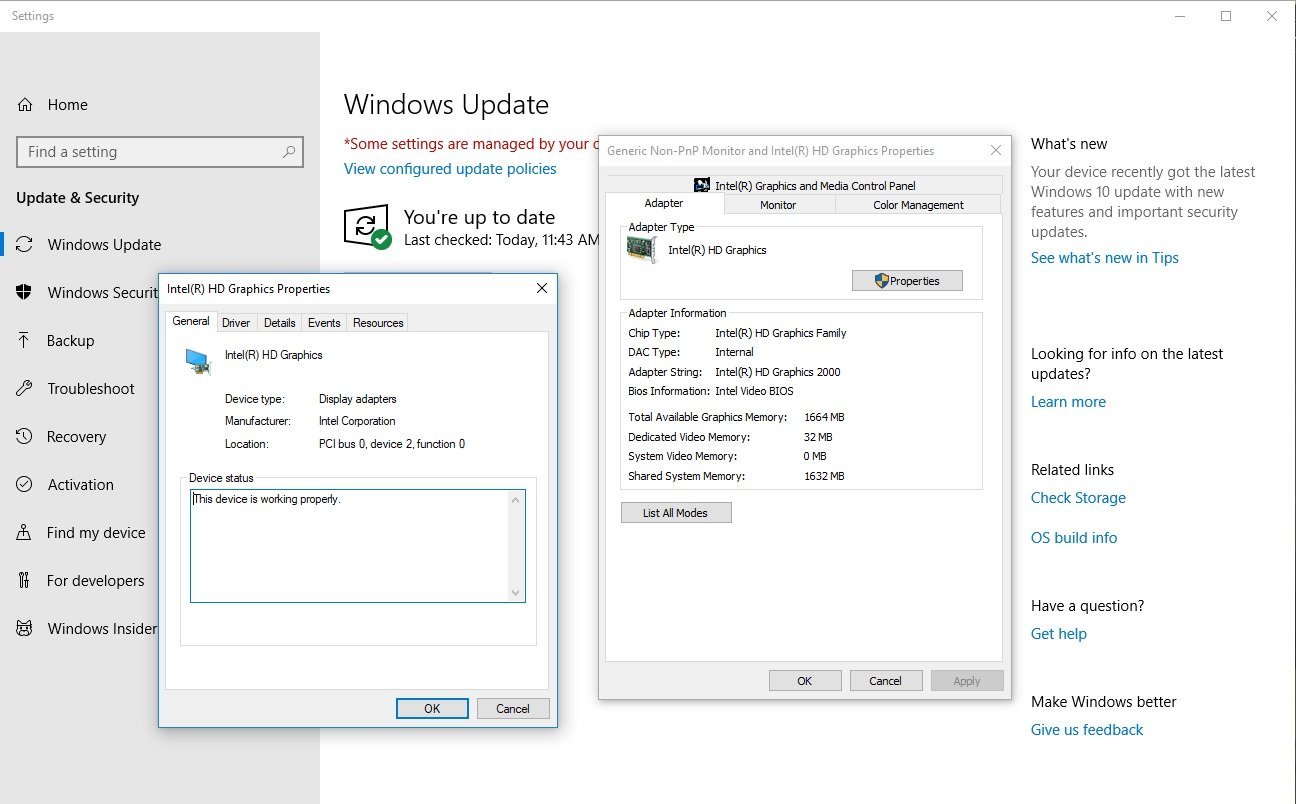Click the Get help link
The image size is (1296, 804).
1059,634
